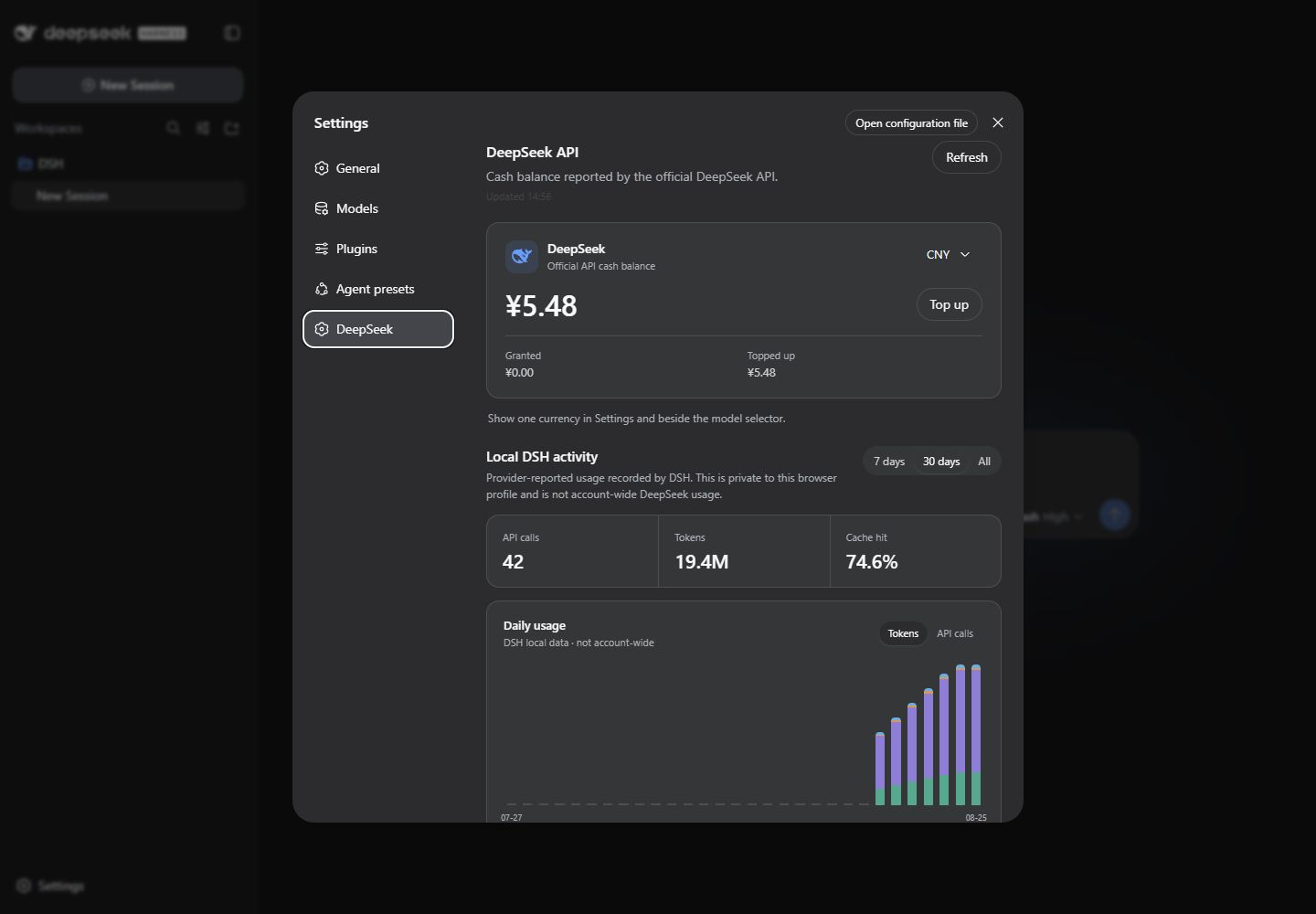Open the Plugins settings section
Image resolution: width=1316 pixels, height=914 pixels.
click(378, 249)
